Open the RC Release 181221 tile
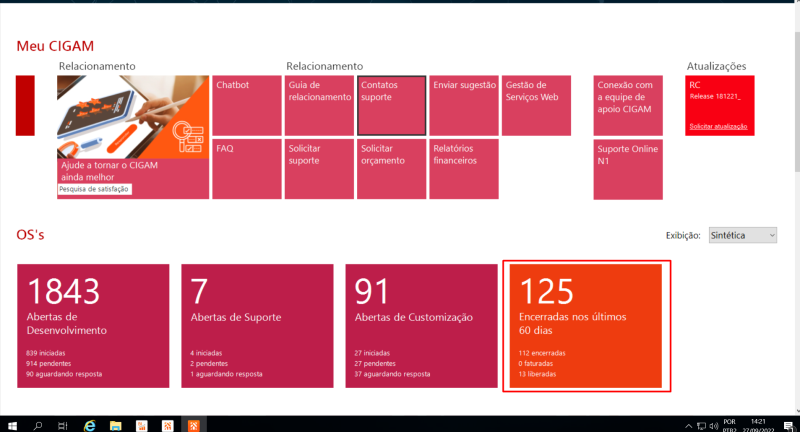Image resolution: width=800 pixels, height=432 pixels. [x=720, y=106]
